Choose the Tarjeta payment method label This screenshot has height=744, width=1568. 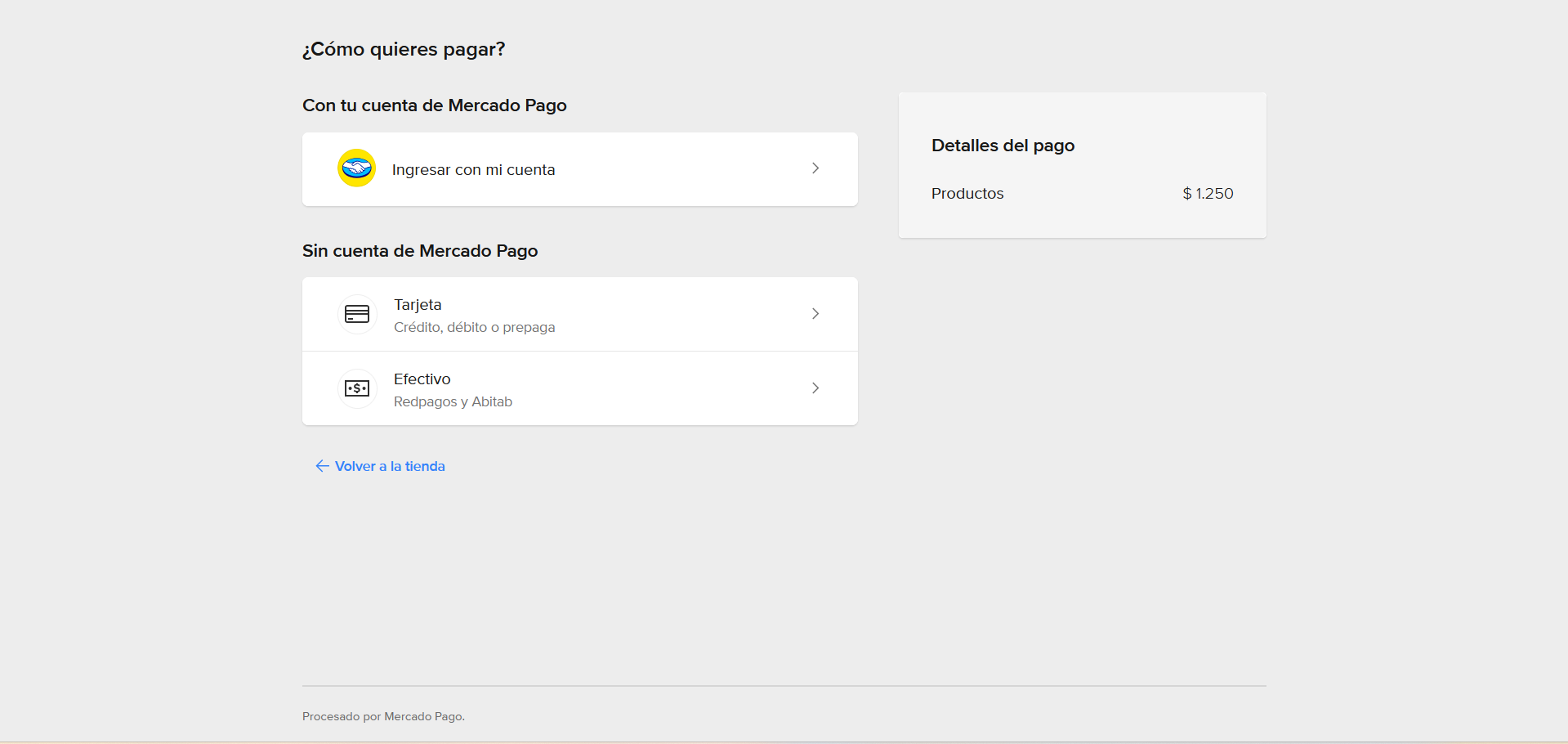(418, 305)
